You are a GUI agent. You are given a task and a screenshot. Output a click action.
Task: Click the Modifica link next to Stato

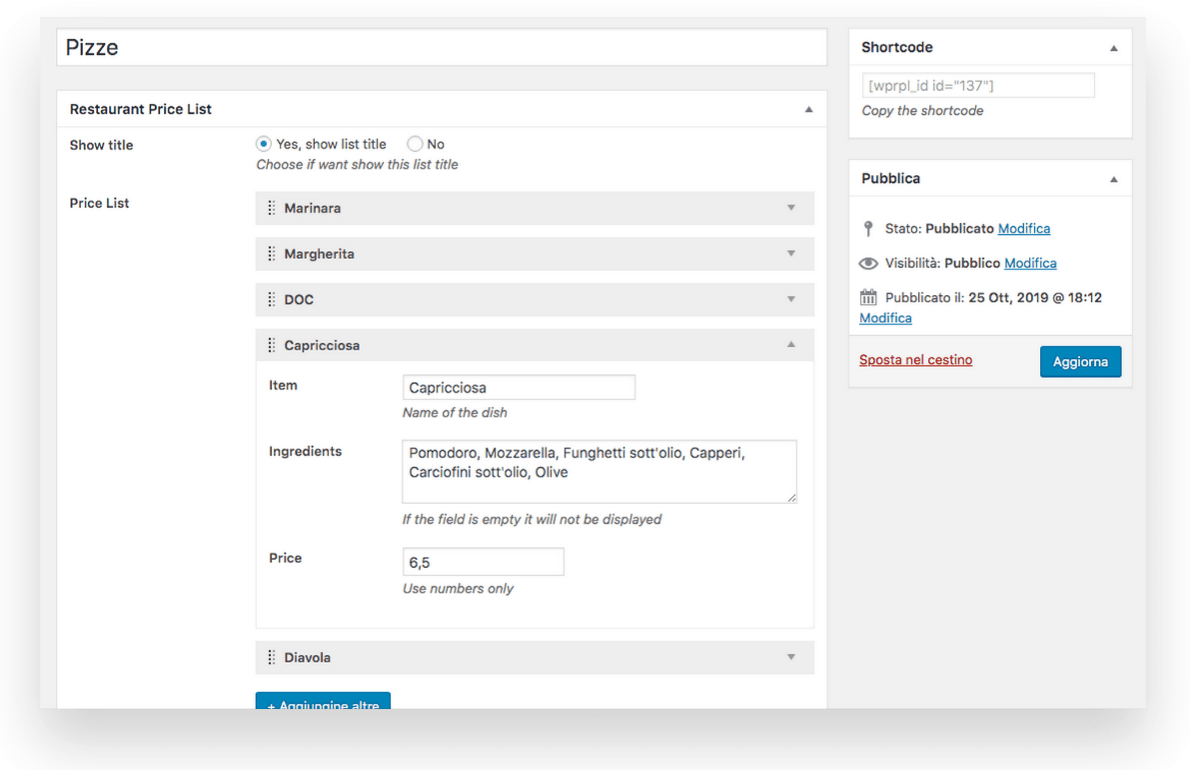1023,229
